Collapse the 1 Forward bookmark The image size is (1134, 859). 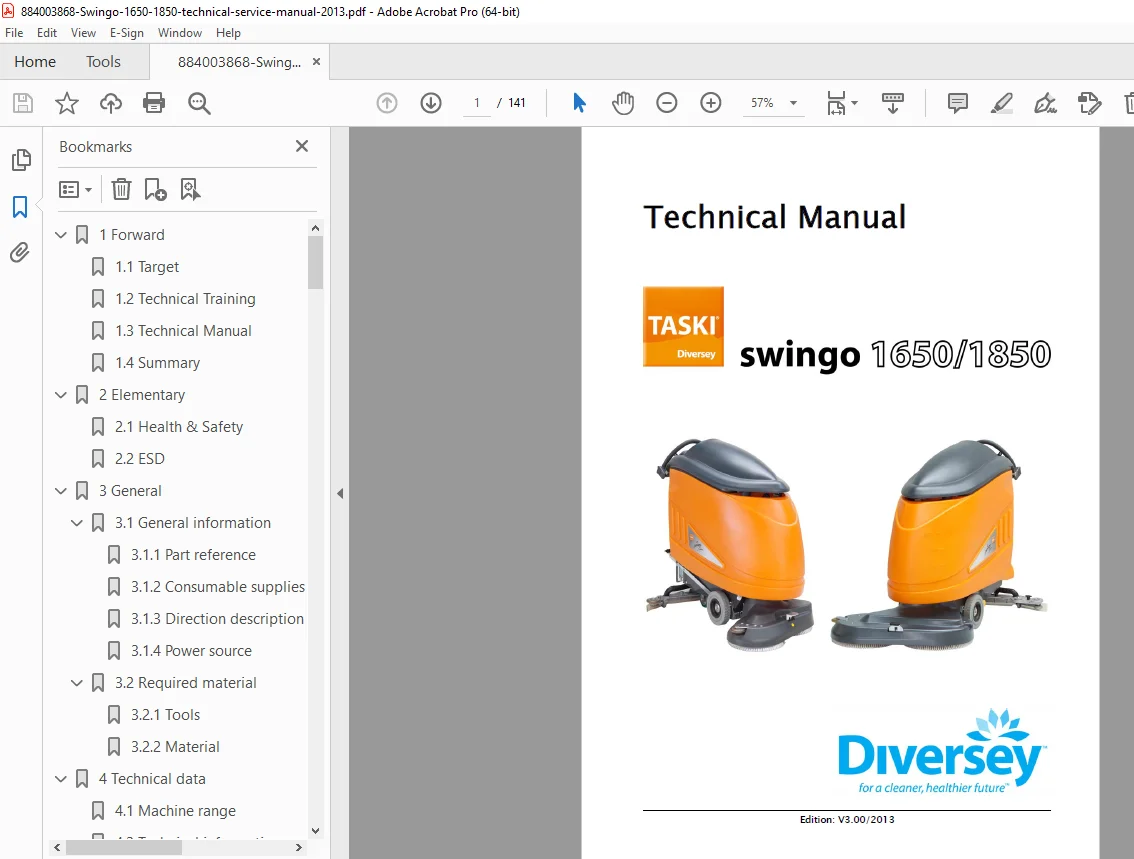pos(61,235)
